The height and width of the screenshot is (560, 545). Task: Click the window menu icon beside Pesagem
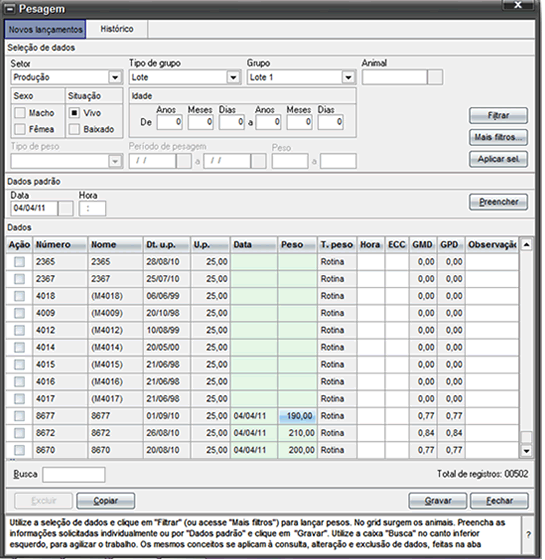(11, 8)
